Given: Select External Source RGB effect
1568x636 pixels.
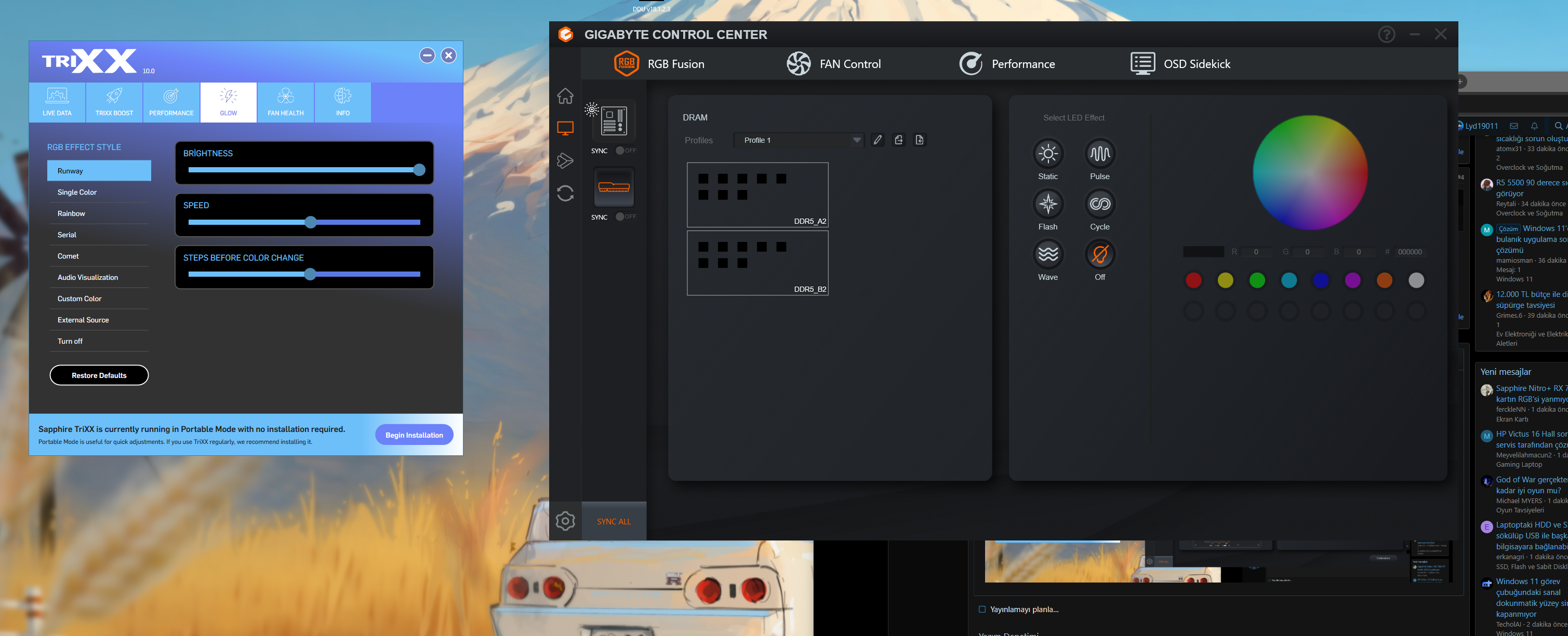Looking at the screenshot, I should click(99, 320).
